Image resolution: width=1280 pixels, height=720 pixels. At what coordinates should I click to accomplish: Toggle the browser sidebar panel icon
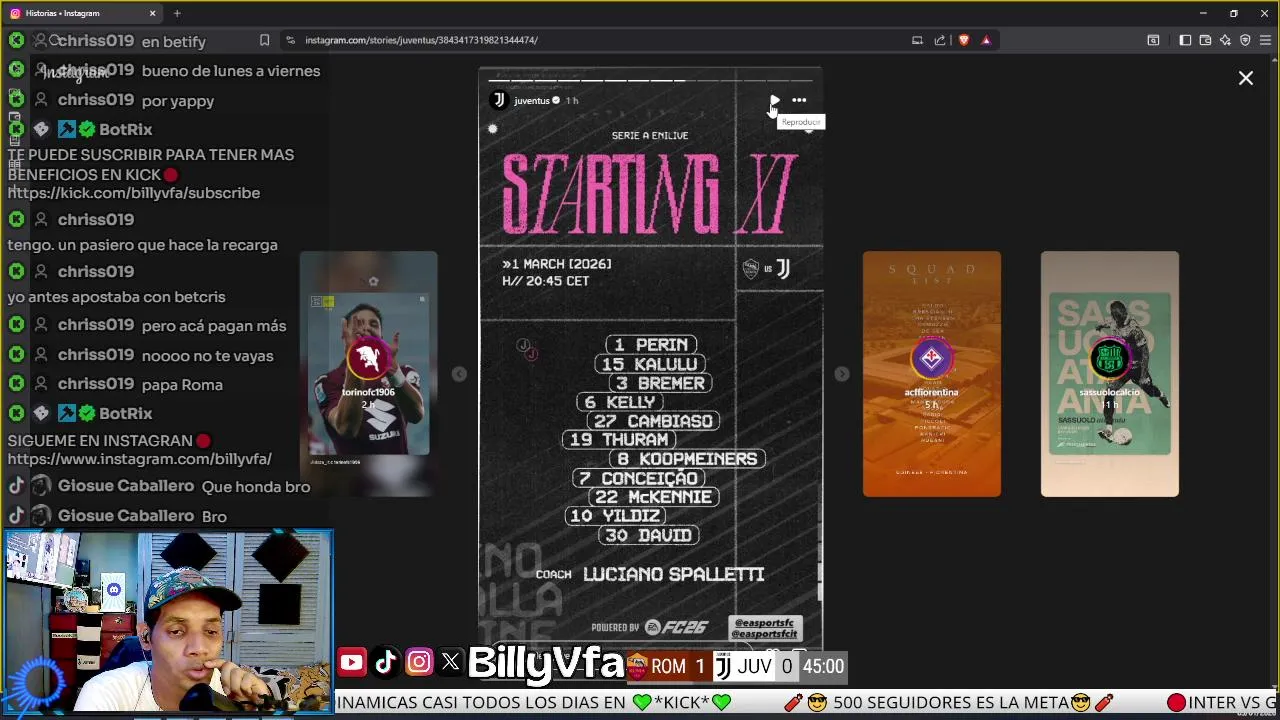(x=1185, y=40)
